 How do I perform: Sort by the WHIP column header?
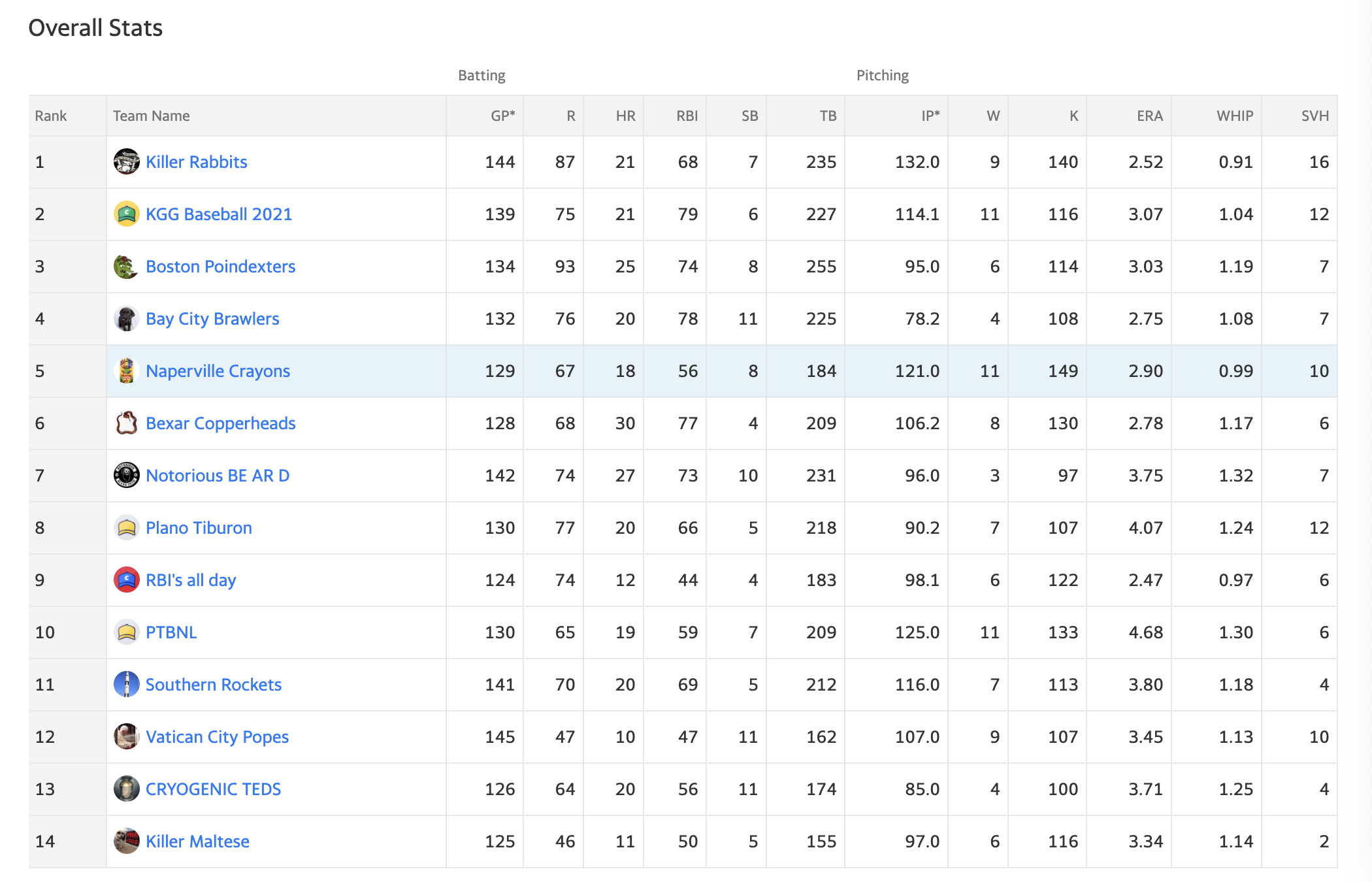1234,116
